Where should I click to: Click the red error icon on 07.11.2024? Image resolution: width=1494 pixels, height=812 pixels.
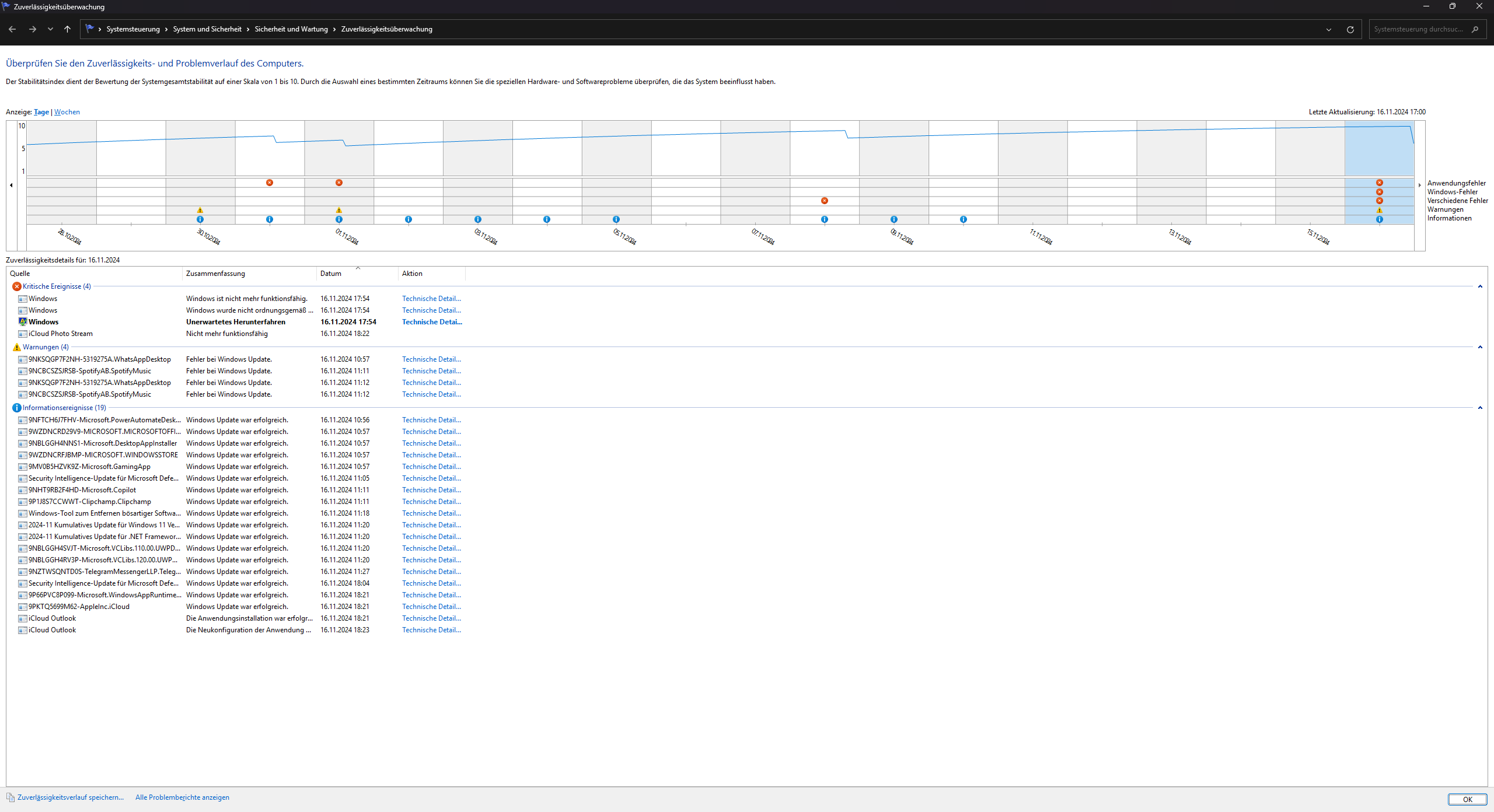click(824, 201)
